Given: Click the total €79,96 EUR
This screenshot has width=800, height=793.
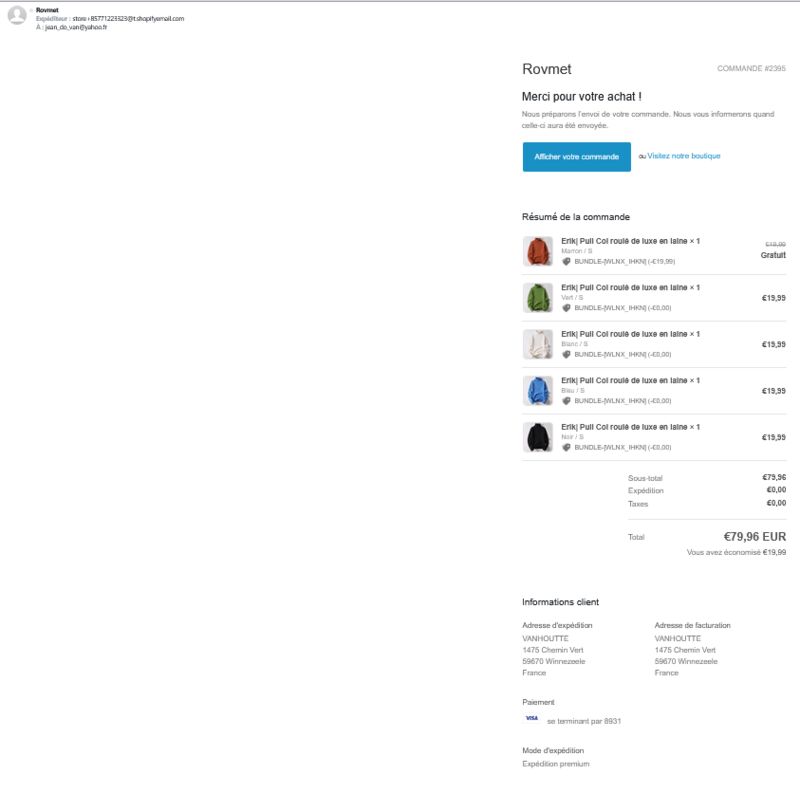Looking at the screenshot, I should tap(755, 537).
